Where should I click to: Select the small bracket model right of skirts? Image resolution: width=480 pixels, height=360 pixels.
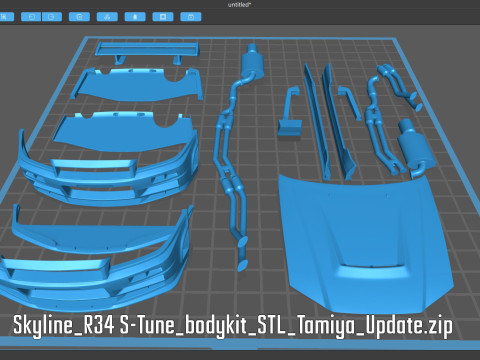(x=349, y=103)
